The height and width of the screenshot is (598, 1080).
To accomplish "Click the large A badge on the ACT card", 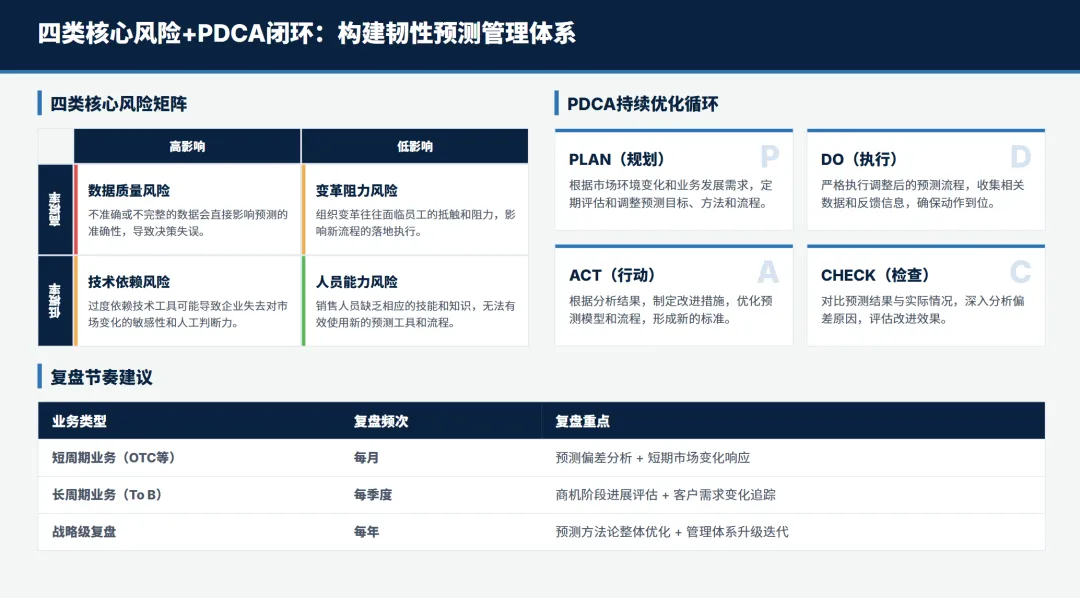I will (768, 273).
